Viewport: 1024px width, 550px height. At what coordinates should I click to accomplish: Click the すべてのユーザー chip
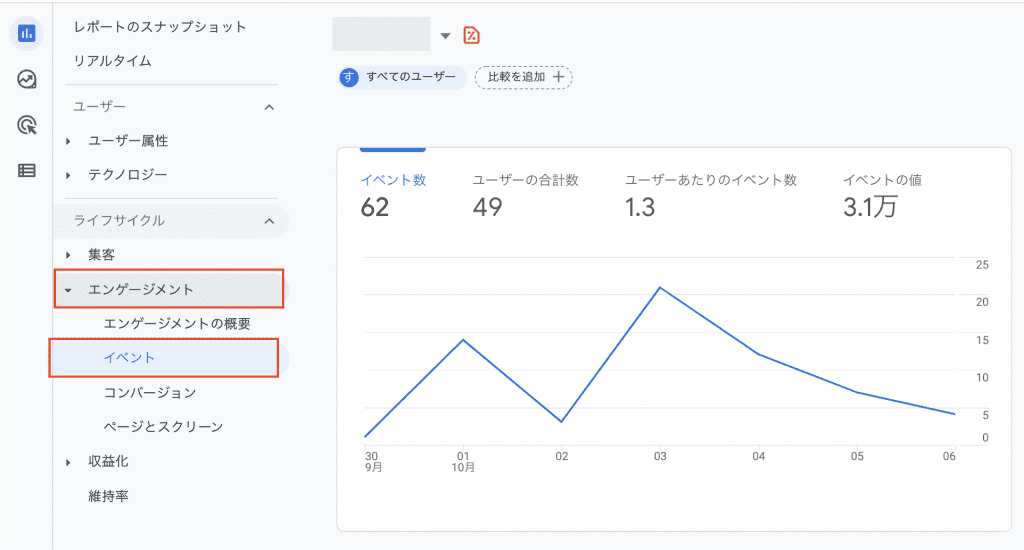[x=402, y=77]
